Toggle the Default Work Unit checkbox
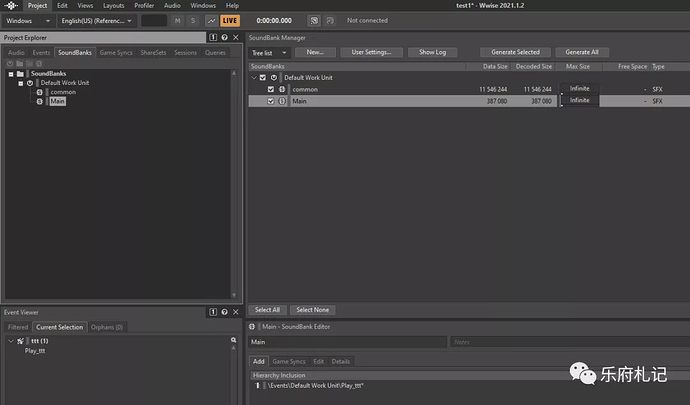690x405 pixels. pos(263,77)
